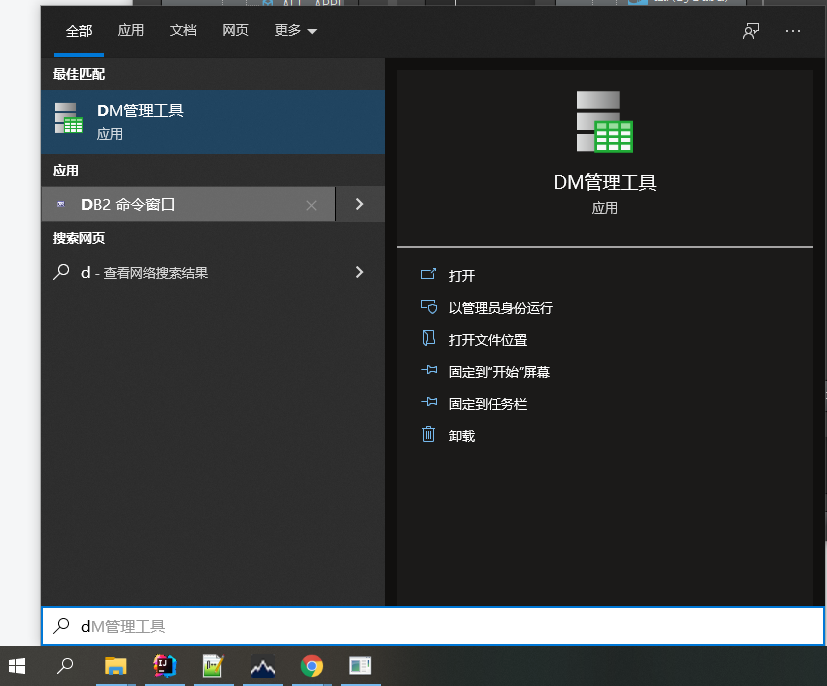Click the Windows Start button
827x686 pixels.
pyautogui.click(x=19, y=666)
